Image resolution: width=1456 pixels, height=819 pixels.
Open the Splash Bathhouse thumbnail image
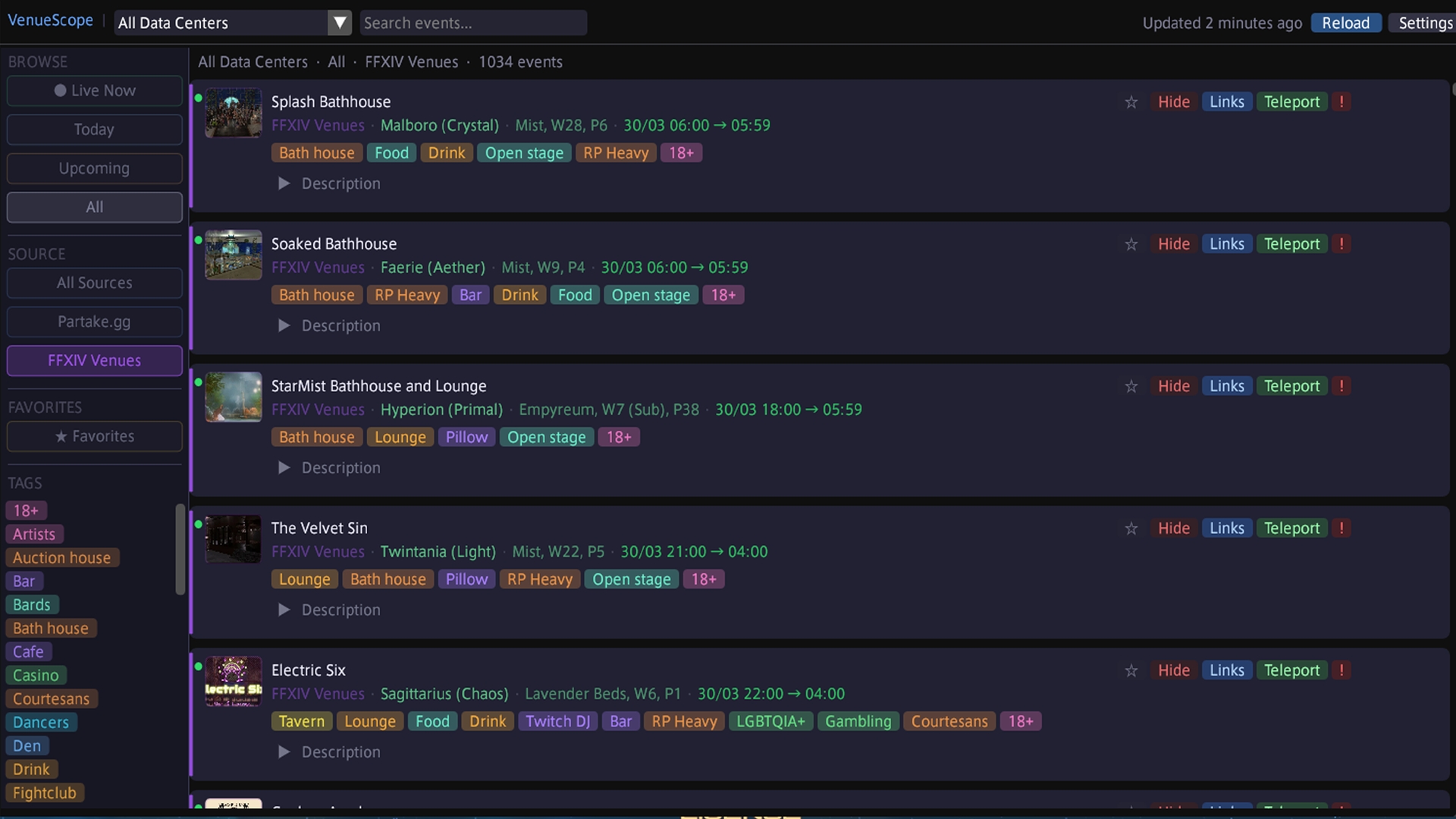[234, 113]
